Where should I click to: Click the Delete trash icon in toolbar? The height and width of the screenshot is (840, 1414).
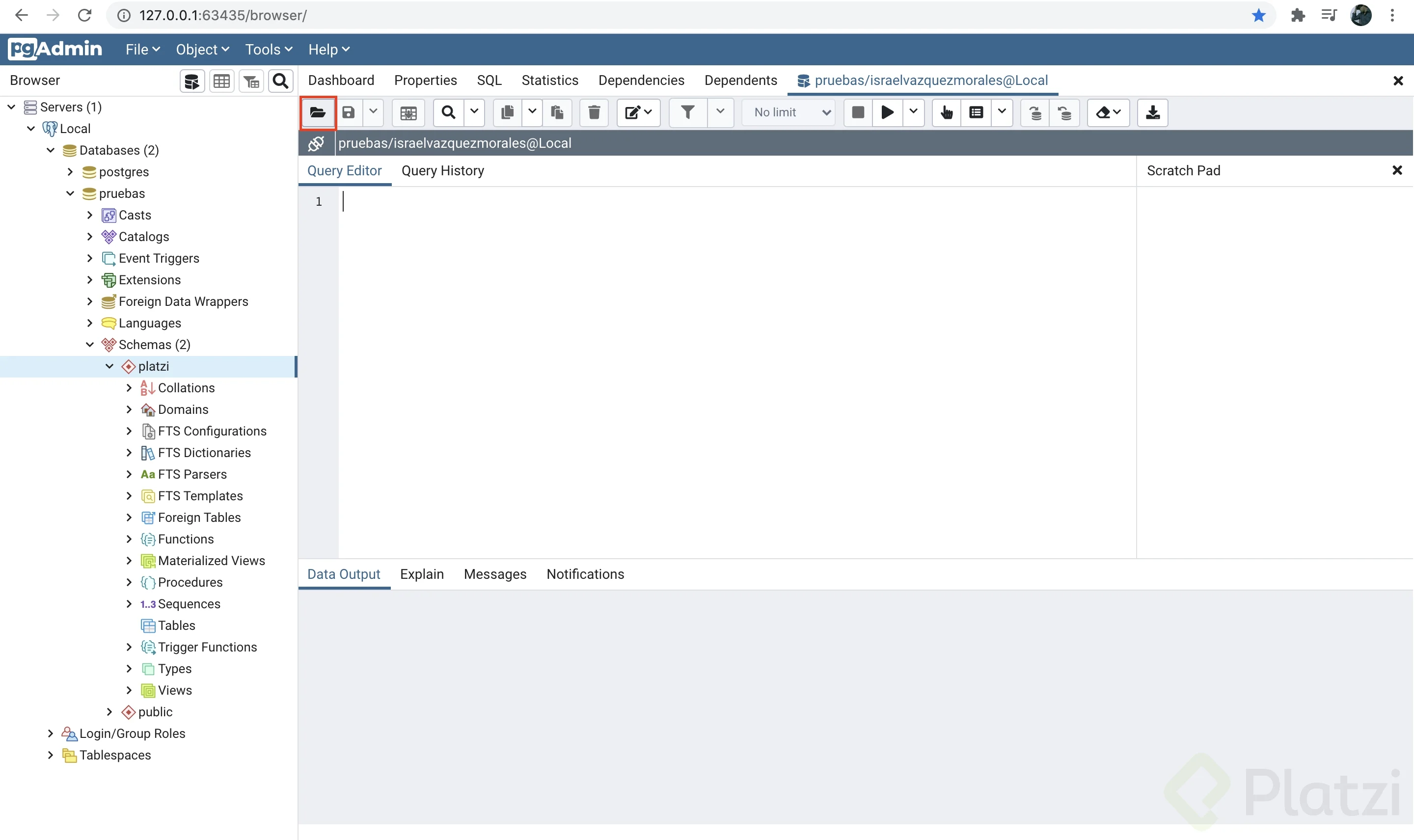(594, 112)
